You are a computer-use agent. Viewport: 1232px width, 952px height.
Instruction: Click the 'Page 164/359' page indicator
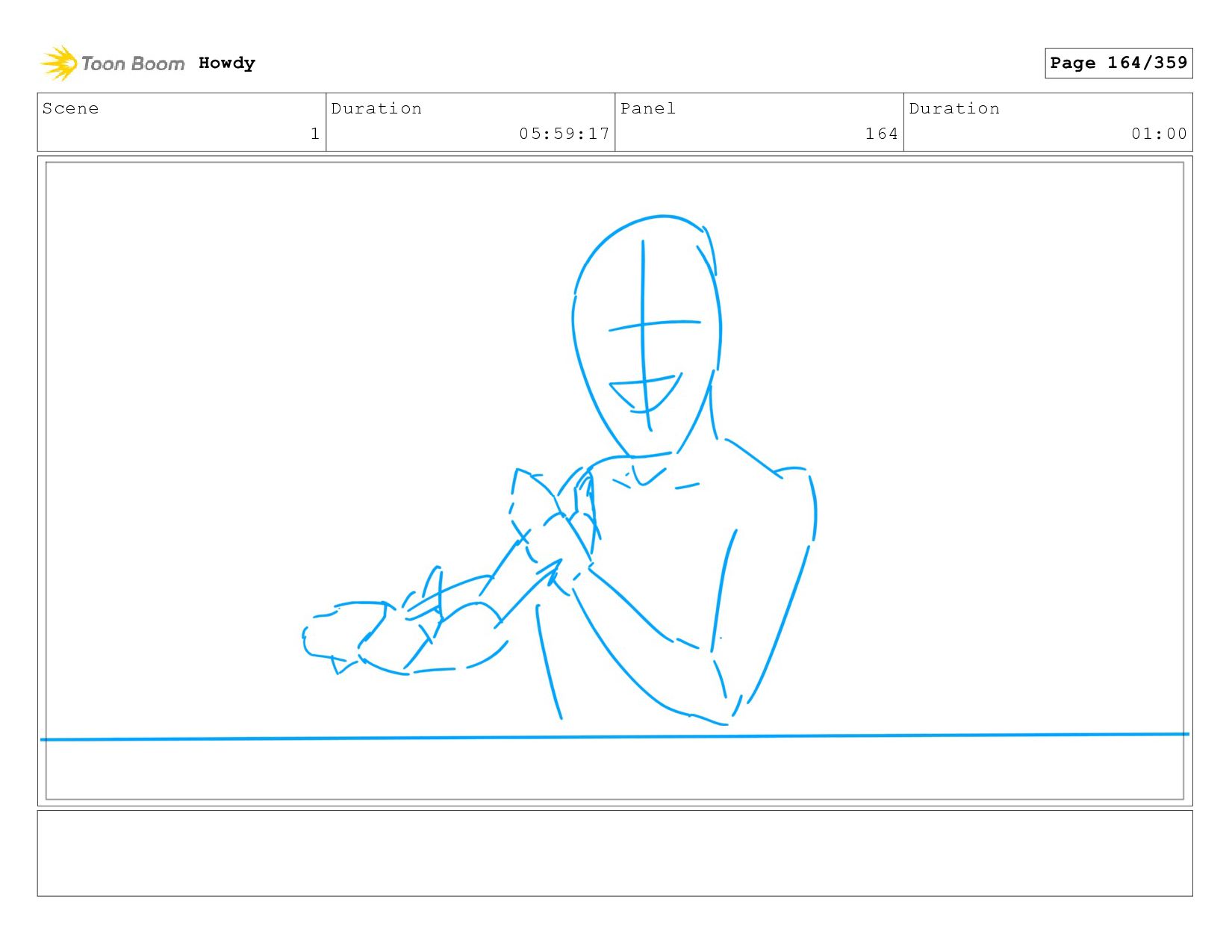pos(1119,63)
